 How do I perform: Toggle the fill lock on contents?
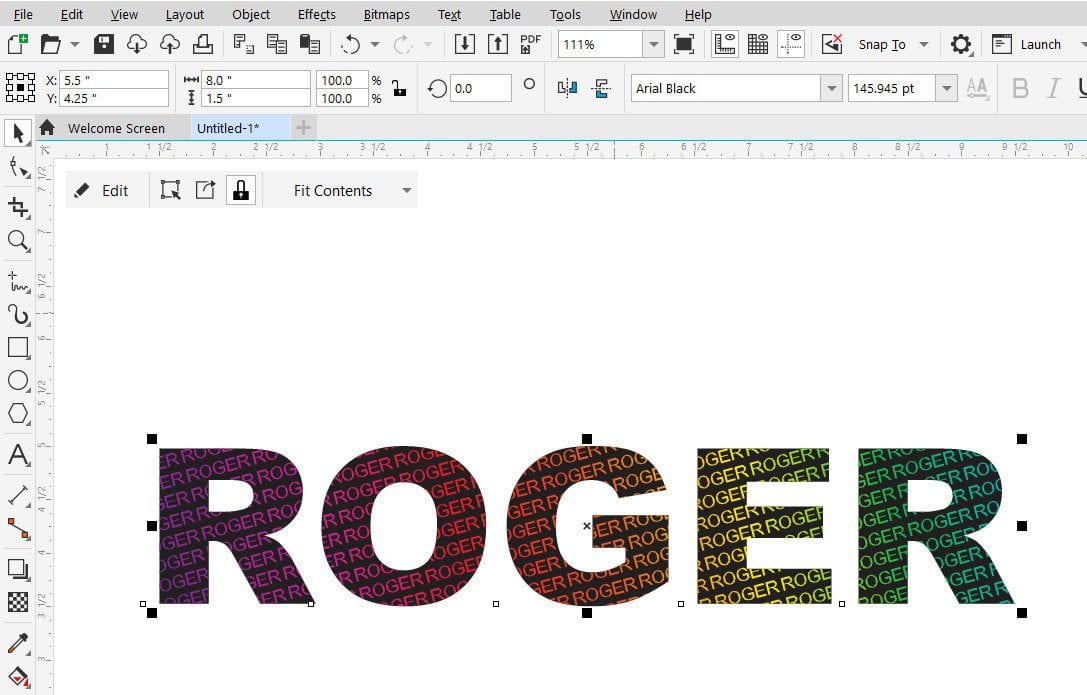coord(241,189)
